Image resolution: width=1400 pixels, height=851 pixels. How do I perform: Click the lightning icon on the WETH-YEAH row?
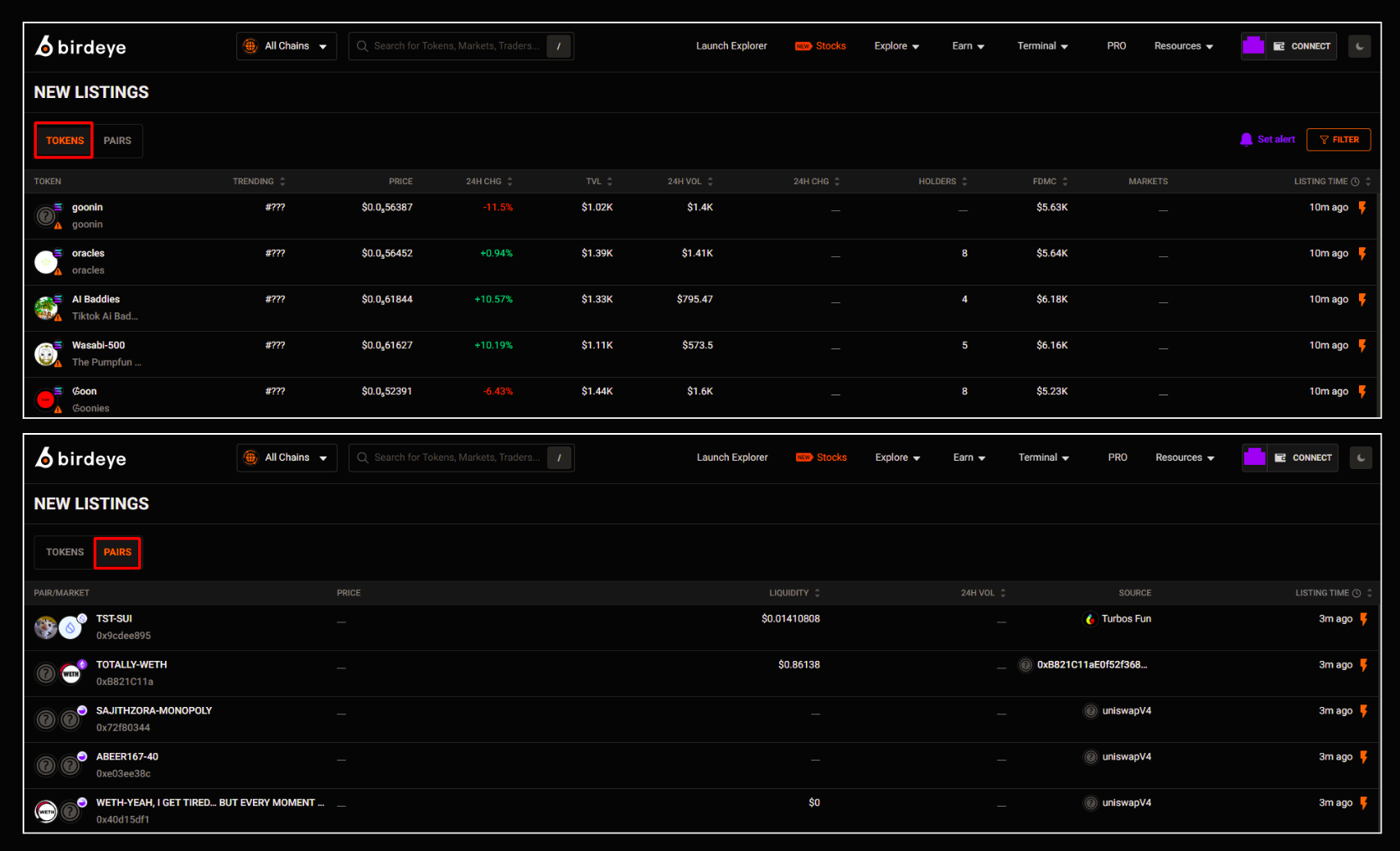[x=1364, y=803]
